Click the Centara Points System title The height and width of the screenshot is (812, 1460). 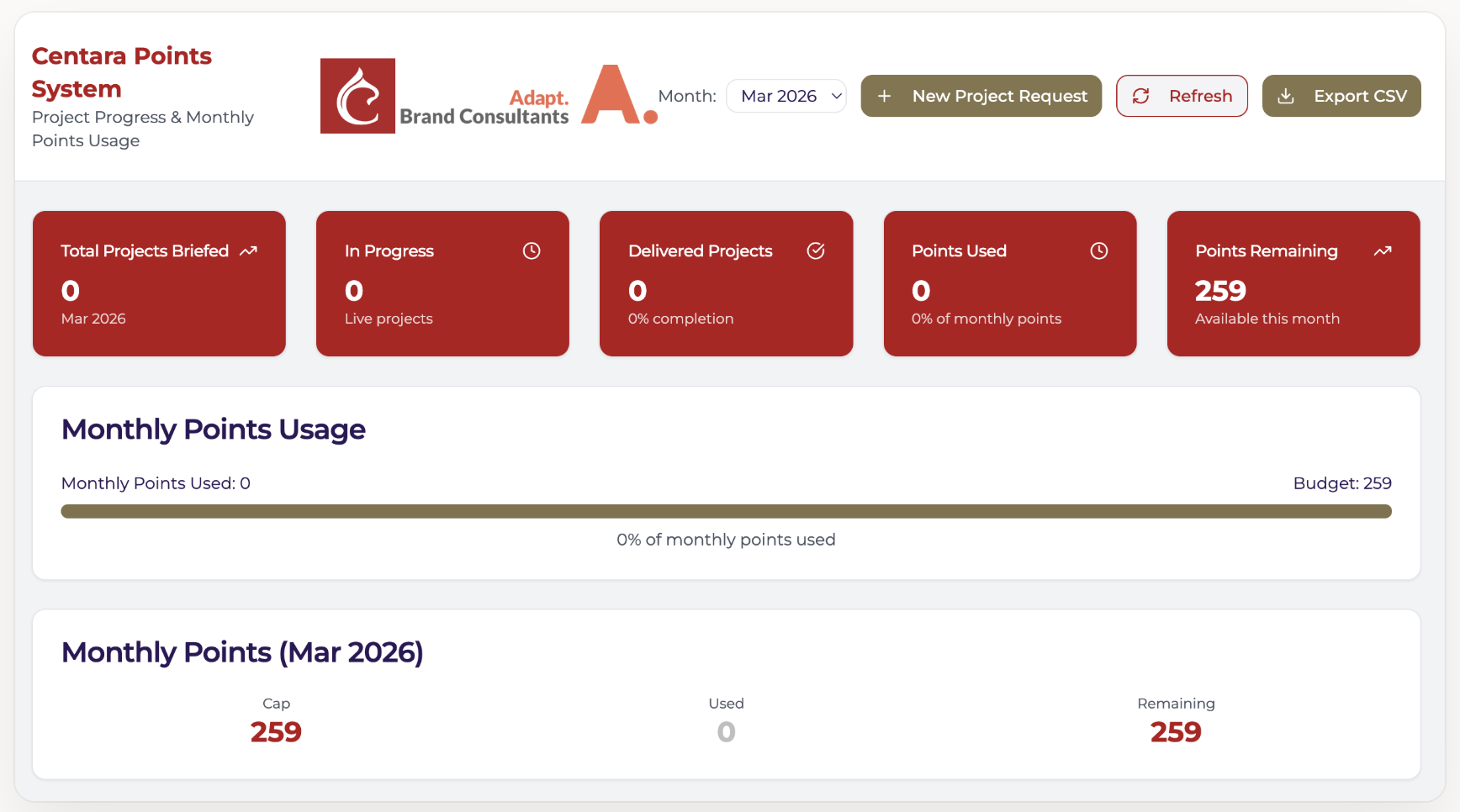click(122, 72)
